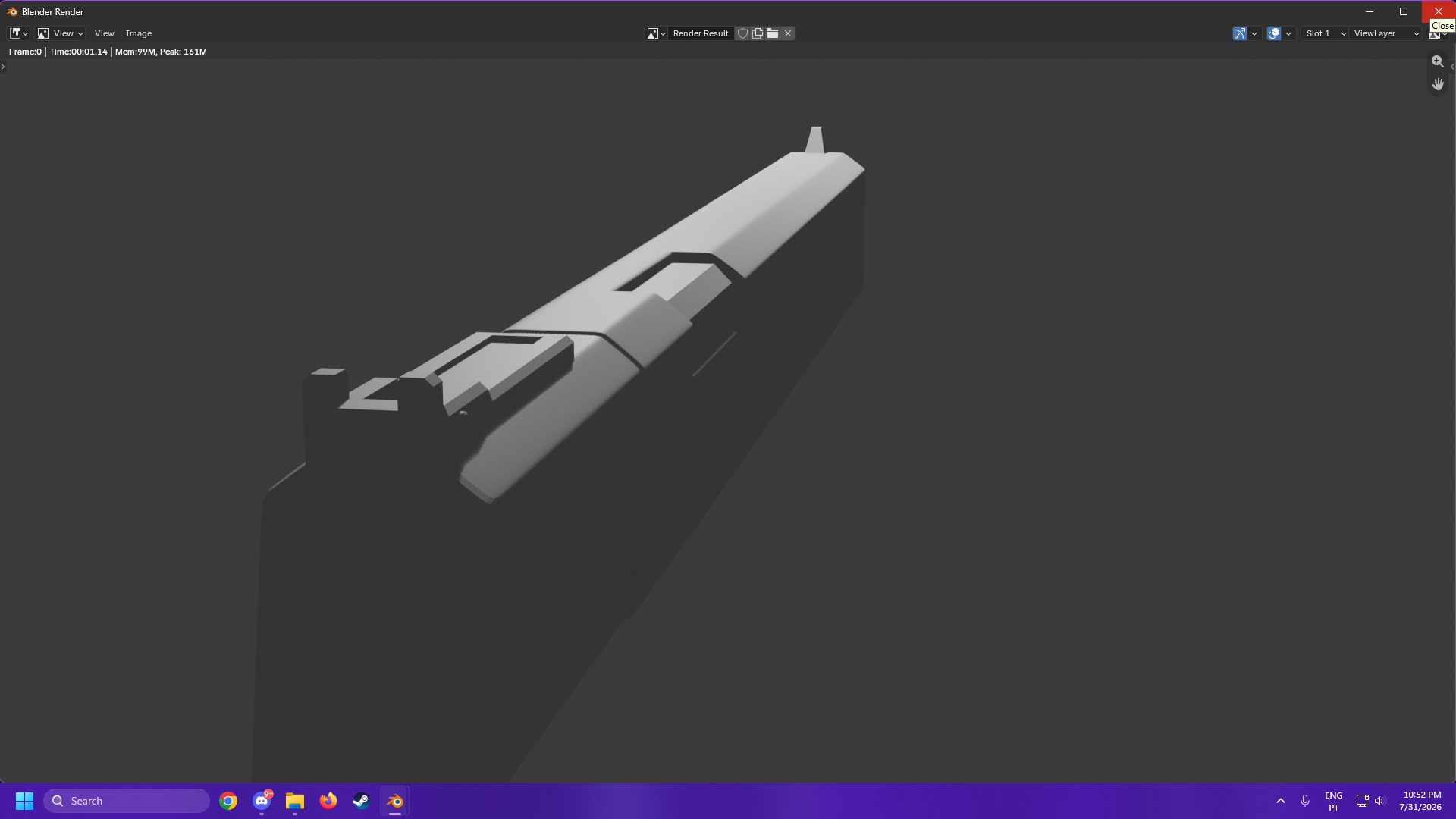Open the Image menu
The width and height of the screenshot is (1456, 819).
139,33
